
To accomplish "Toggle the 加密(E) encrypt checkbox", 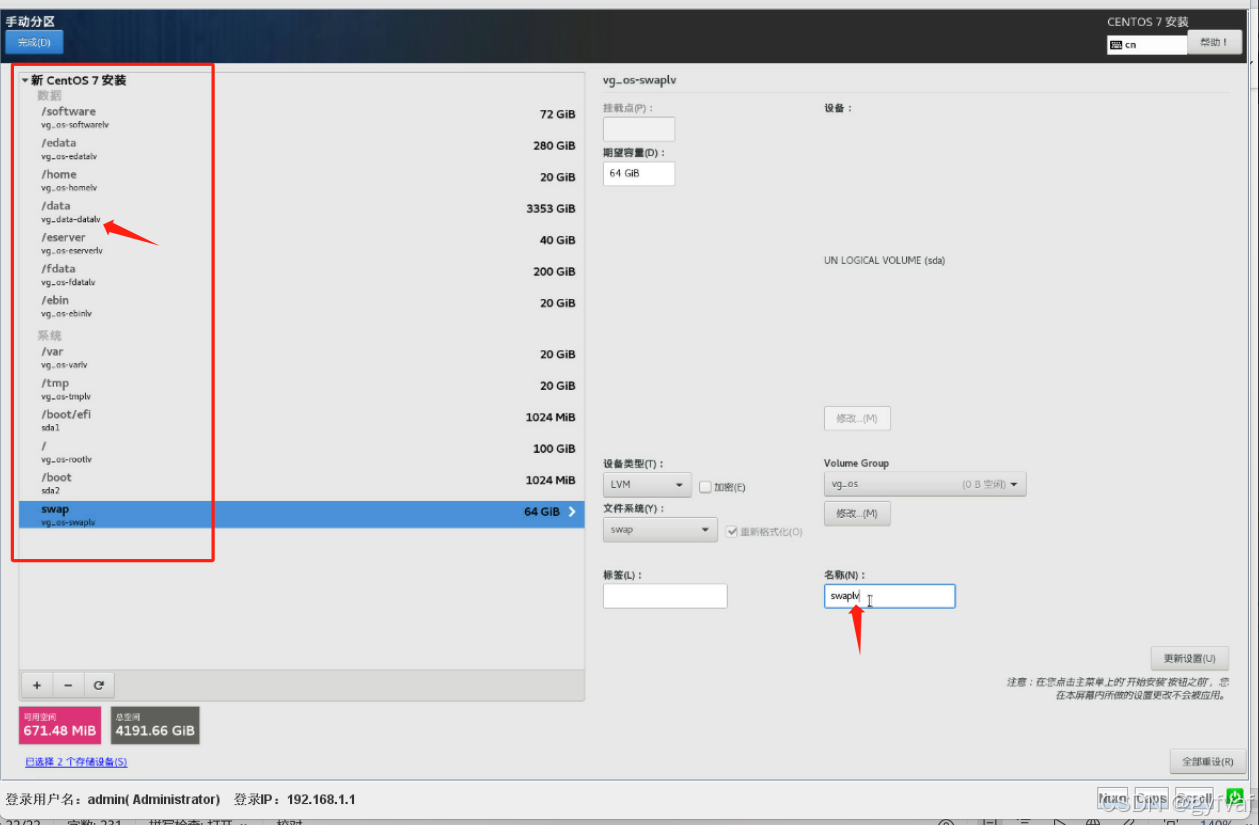I will tap(705, 486).
